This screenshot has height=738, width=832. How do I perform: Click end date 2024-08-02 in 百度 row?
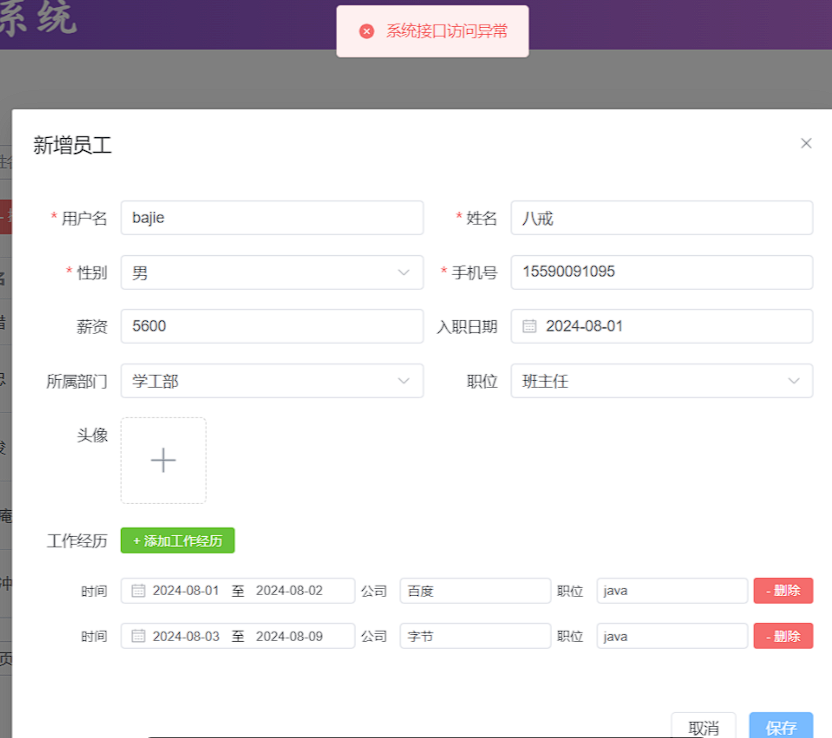(x=289, y=591)
